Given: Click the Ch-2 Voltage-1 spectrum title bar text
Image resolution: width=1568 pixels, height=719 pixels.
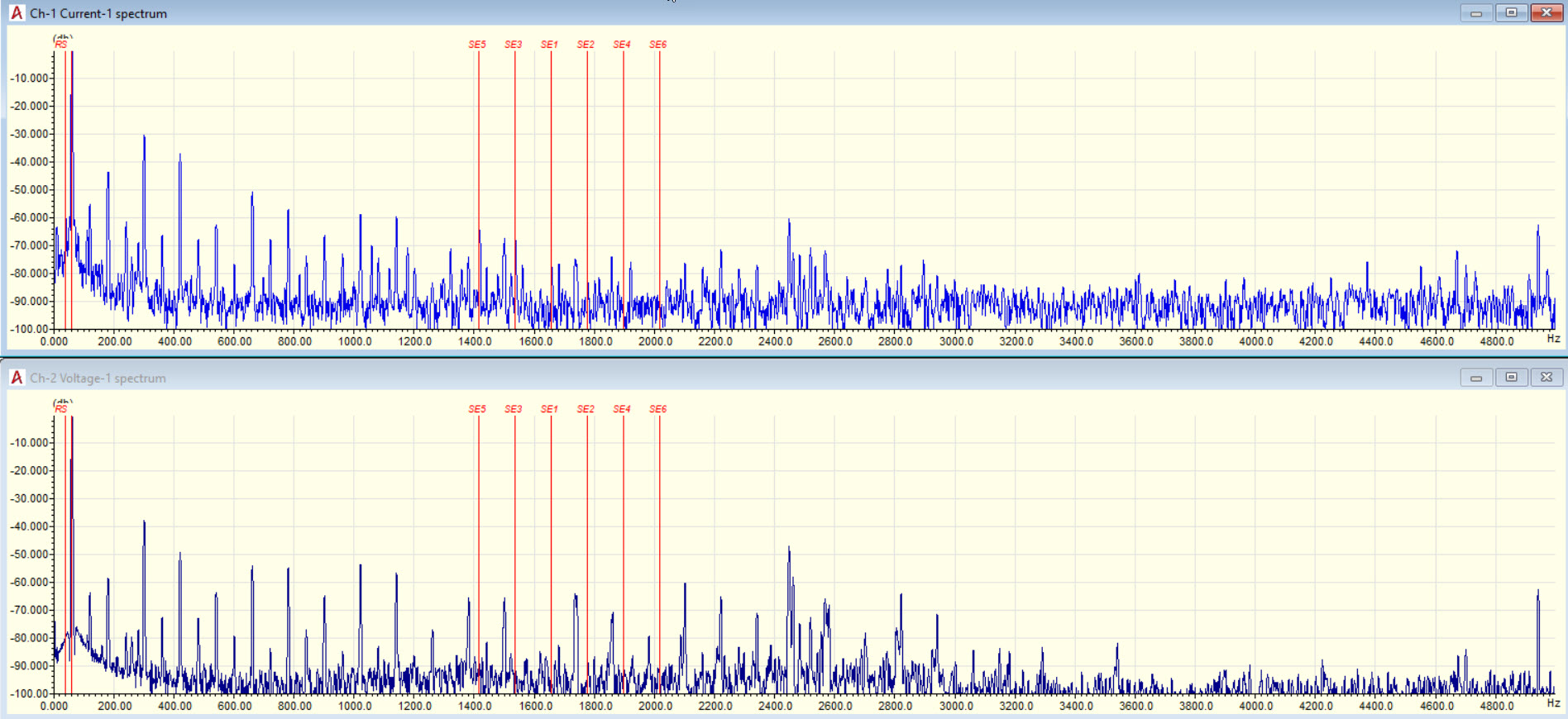Looking at the screenshot, I should pyautogui.click(x=98, y=378).
